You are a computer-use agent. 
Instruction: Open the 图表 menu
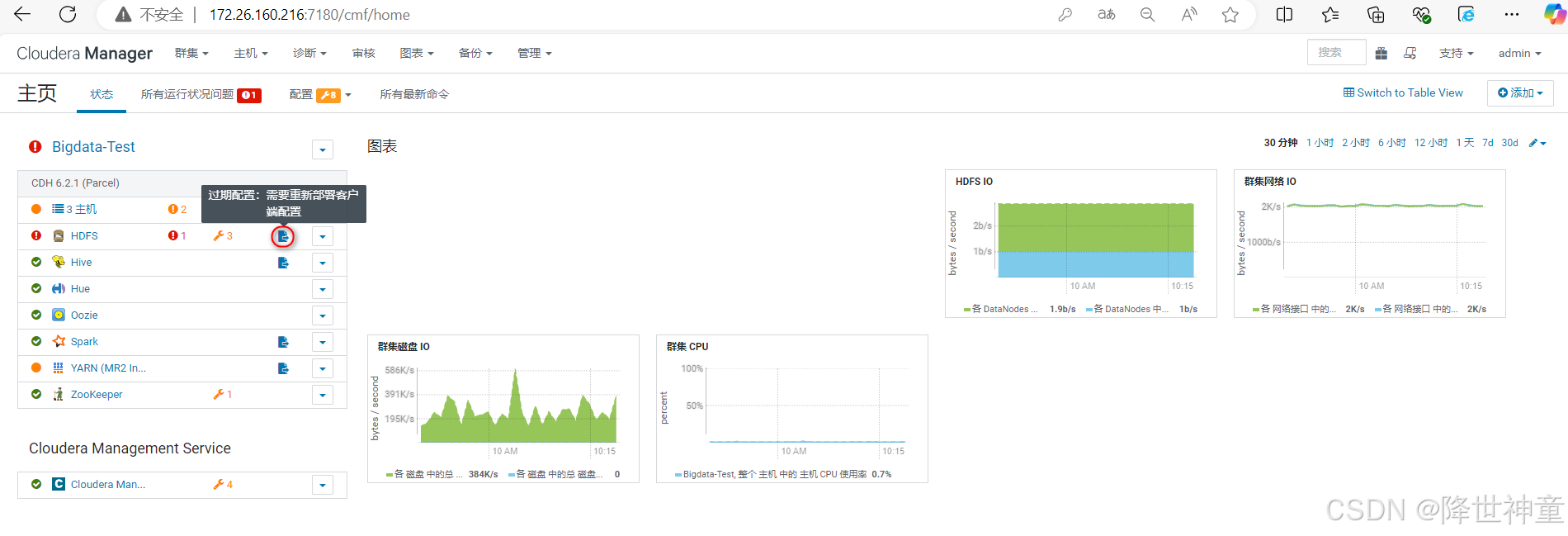point(417,53)
